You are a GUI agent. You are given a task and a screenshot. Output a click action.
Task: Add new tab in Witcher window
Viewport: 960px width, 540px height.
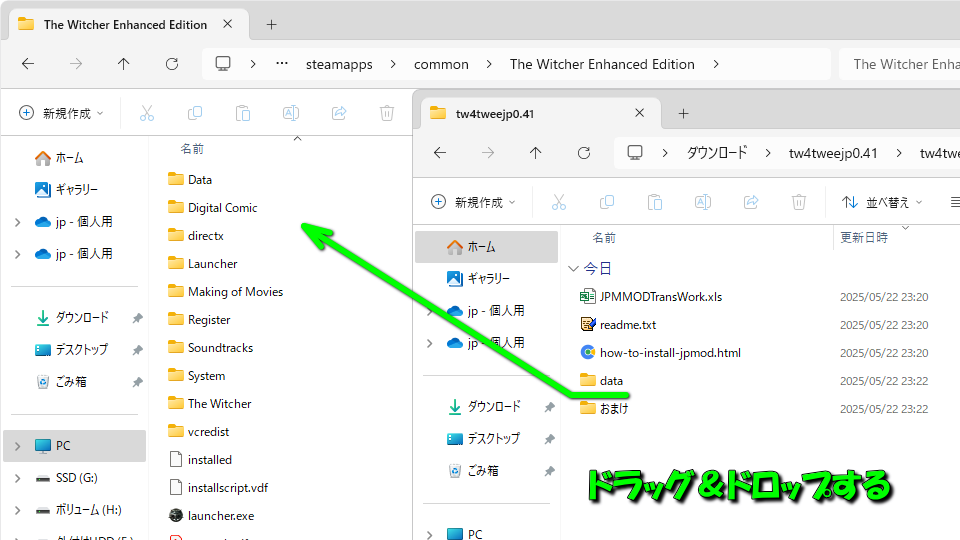coord(271,24)
